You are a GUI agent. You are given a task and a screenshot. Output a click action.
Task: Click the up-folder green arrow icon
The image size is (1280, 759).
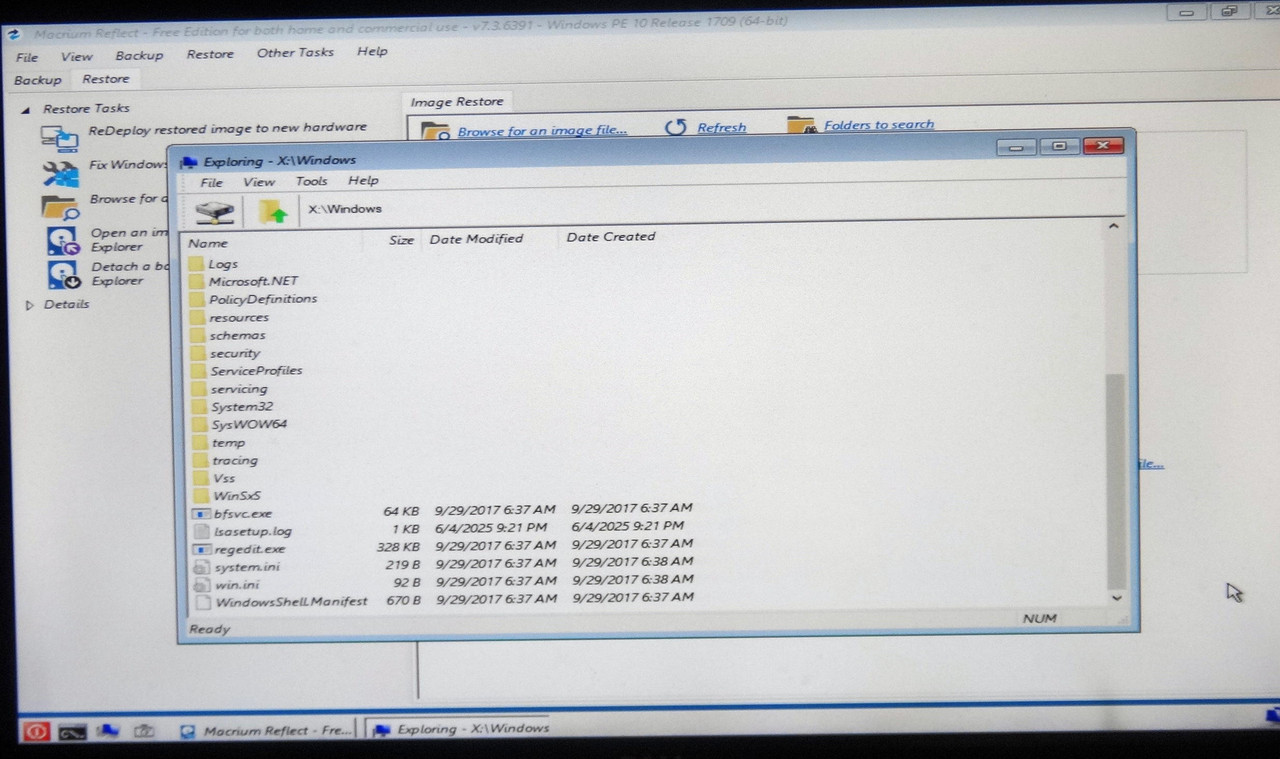pos(273,211)
